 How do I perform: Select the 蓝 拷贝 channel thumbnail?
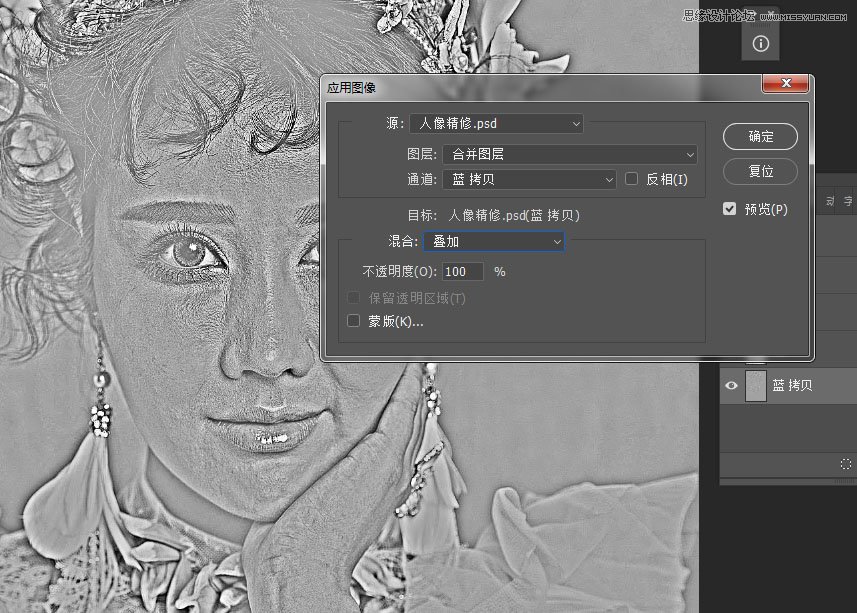tap(755, 386)
